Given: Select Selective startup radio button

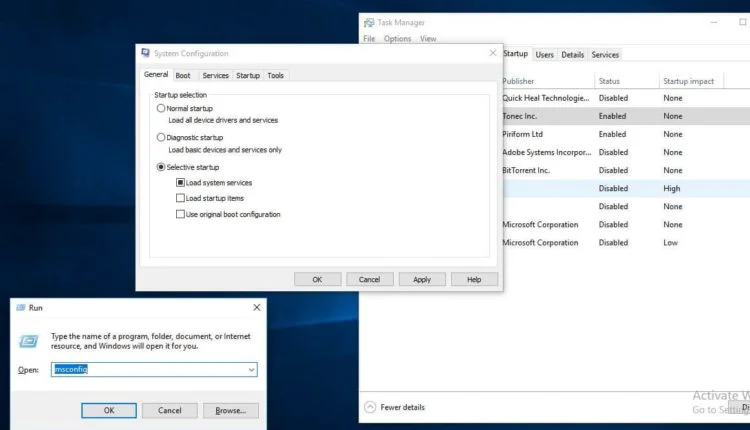Looking at the screenshot, I should tap(161, 167).
